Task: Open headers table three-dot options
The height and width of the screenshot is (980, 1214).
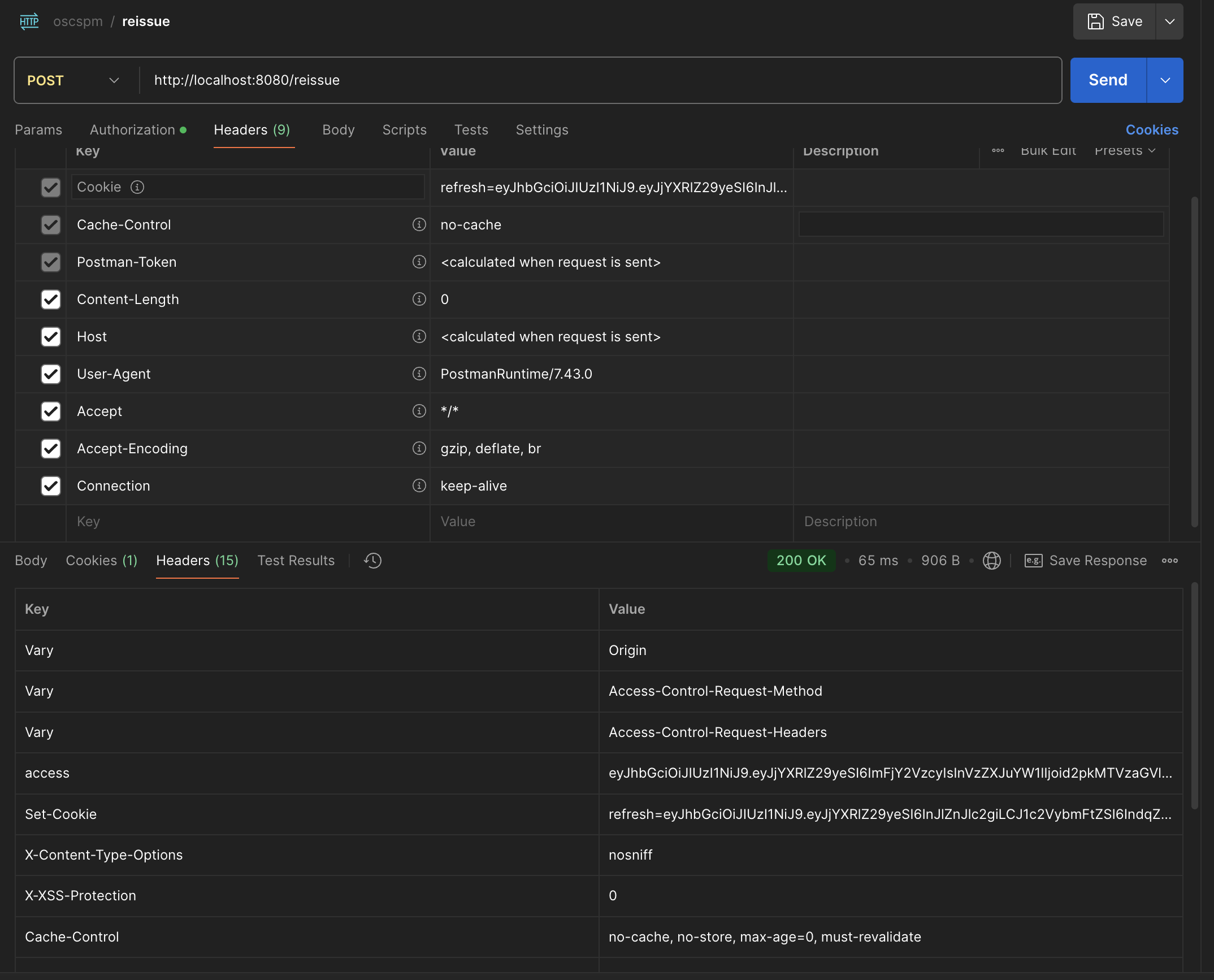Action: point(998,151)
